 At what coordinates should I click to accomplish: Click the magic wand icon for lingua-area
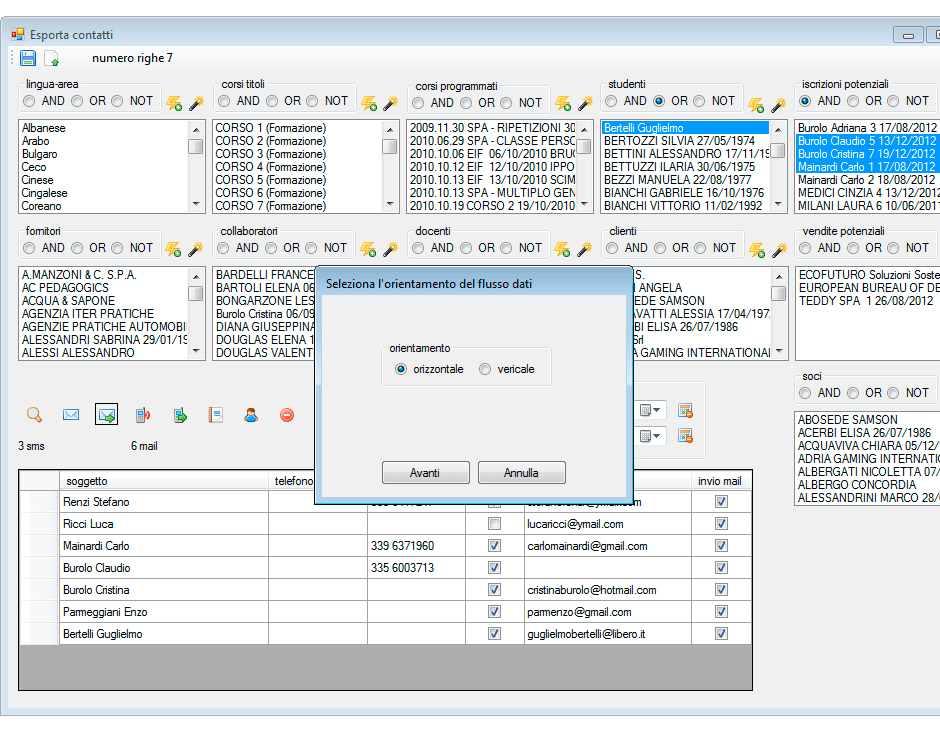click(196, 103)
